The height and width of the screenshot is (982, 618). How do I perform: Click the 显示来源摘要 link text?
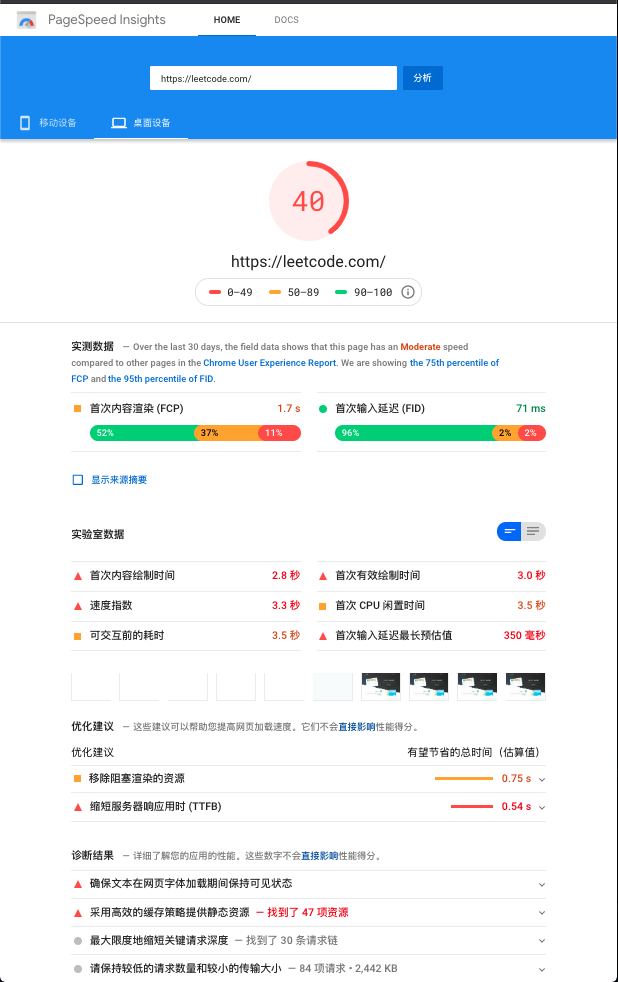119,480
